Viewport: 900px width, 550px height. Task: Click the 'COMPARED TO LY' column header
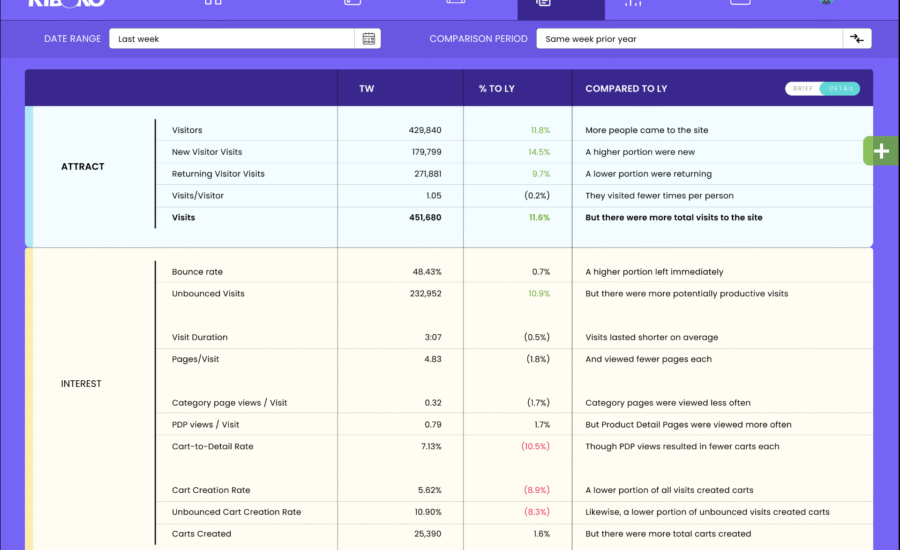point(626,88)
